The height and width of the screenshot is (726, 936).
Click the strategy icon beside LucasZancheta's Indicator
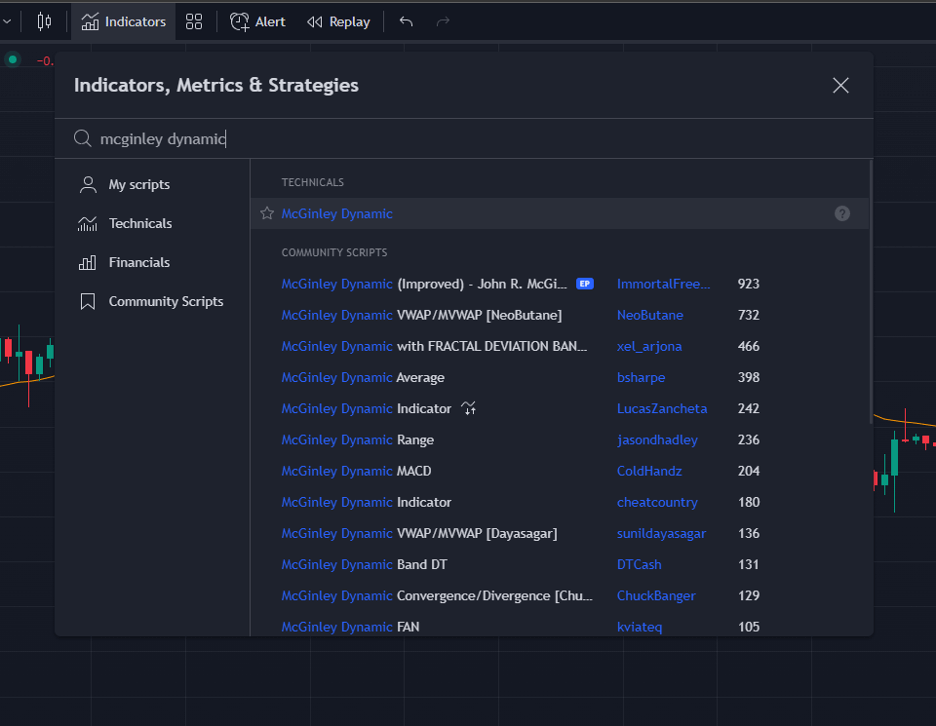click(x=469, y=408)
